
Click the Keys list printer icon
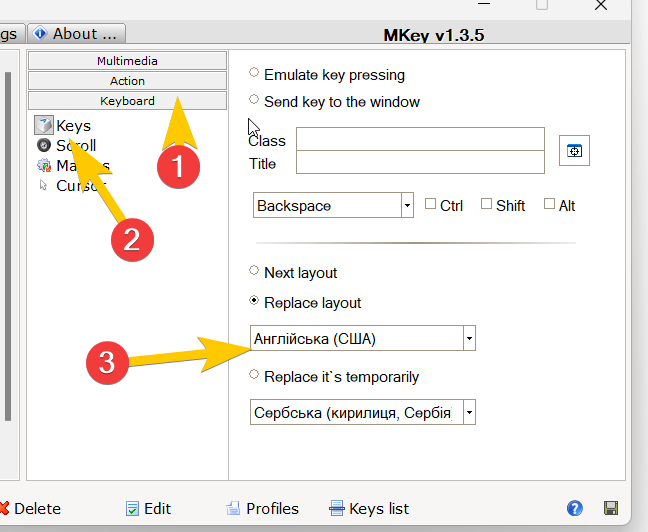tap(336, 508)
